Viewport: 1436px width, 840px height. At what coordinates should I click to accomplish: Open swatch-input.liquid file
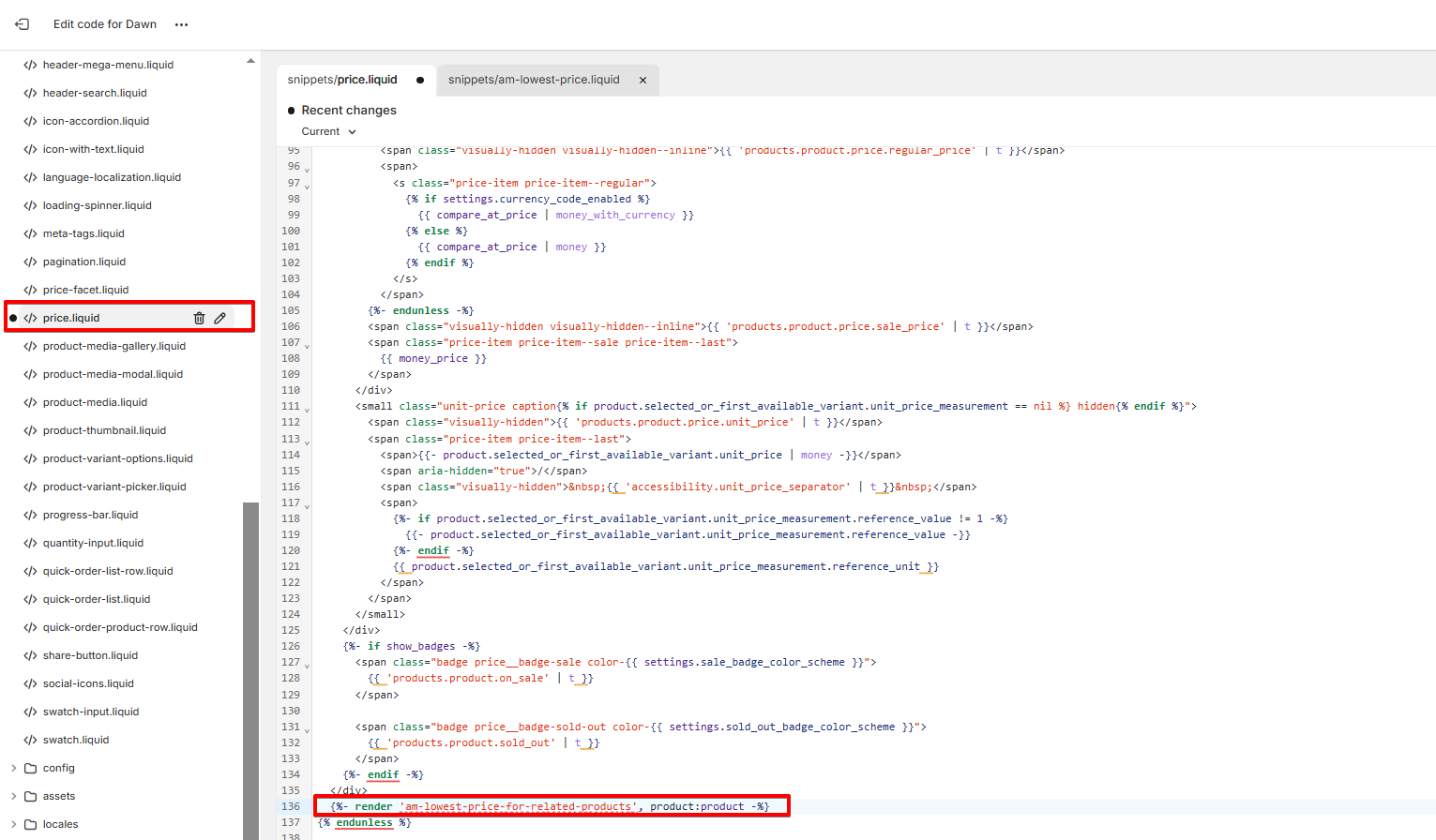point(91,712)
